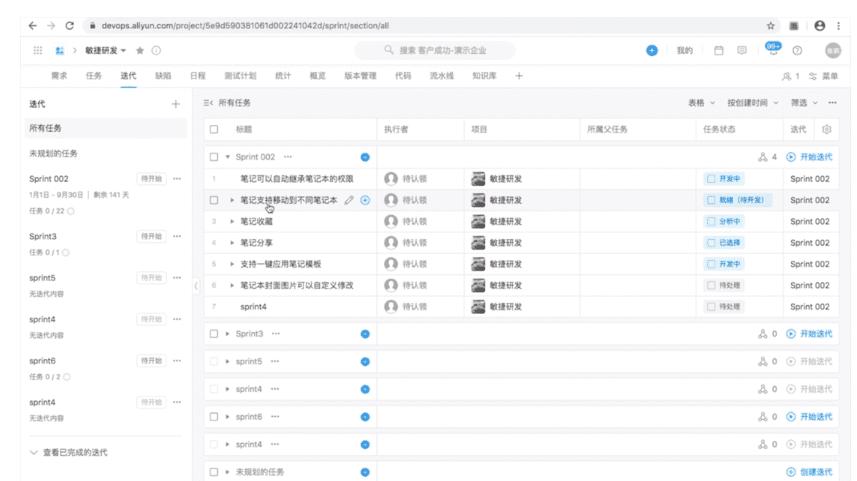Image resolution: width=857 pixels, height=481 pixels.
Task: Collapse sidebar using icon beside 所有任务 header
Action: click(208, 103)
